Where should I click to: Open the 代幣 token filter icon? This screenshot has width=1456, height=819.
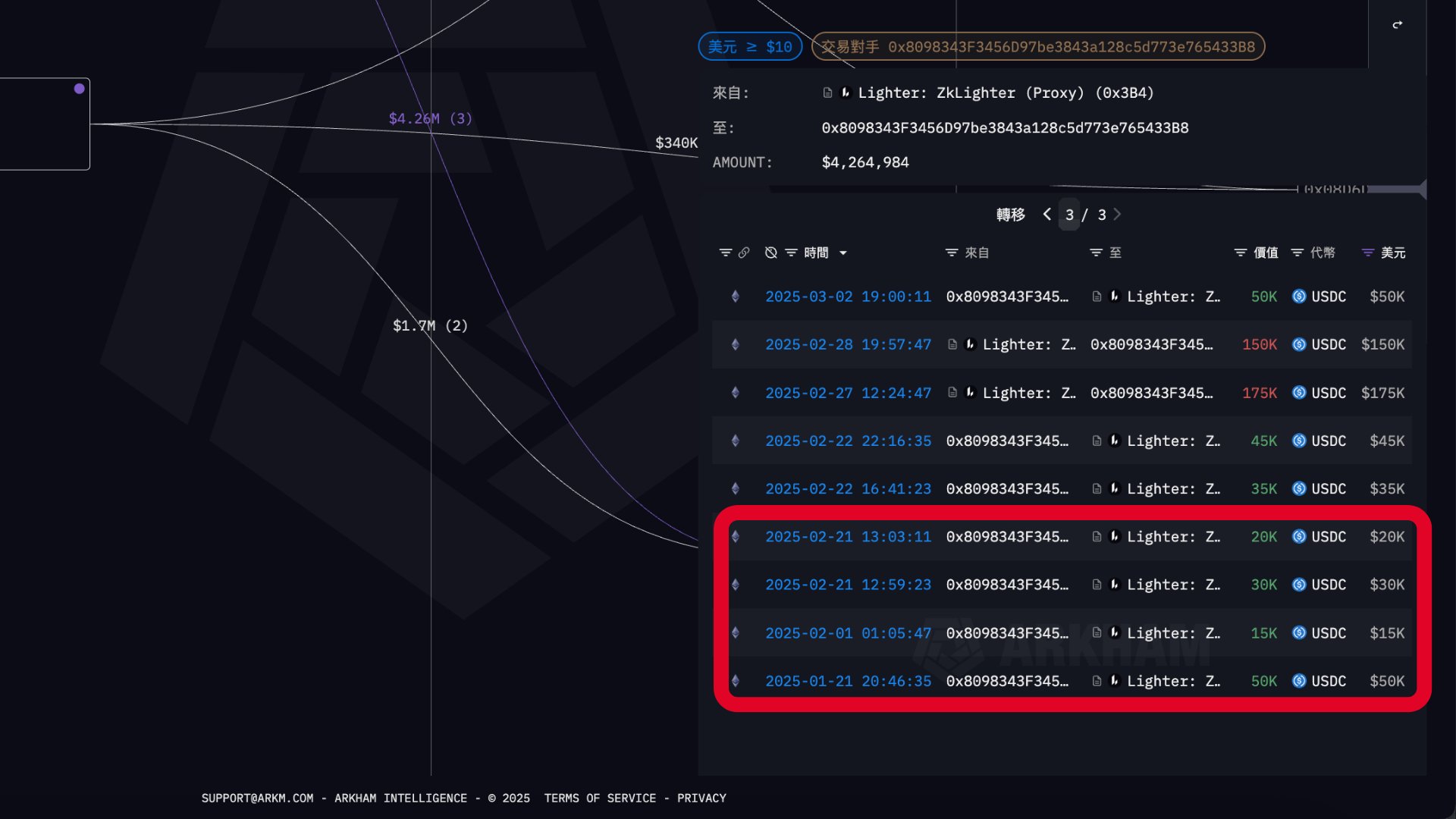1297,253
